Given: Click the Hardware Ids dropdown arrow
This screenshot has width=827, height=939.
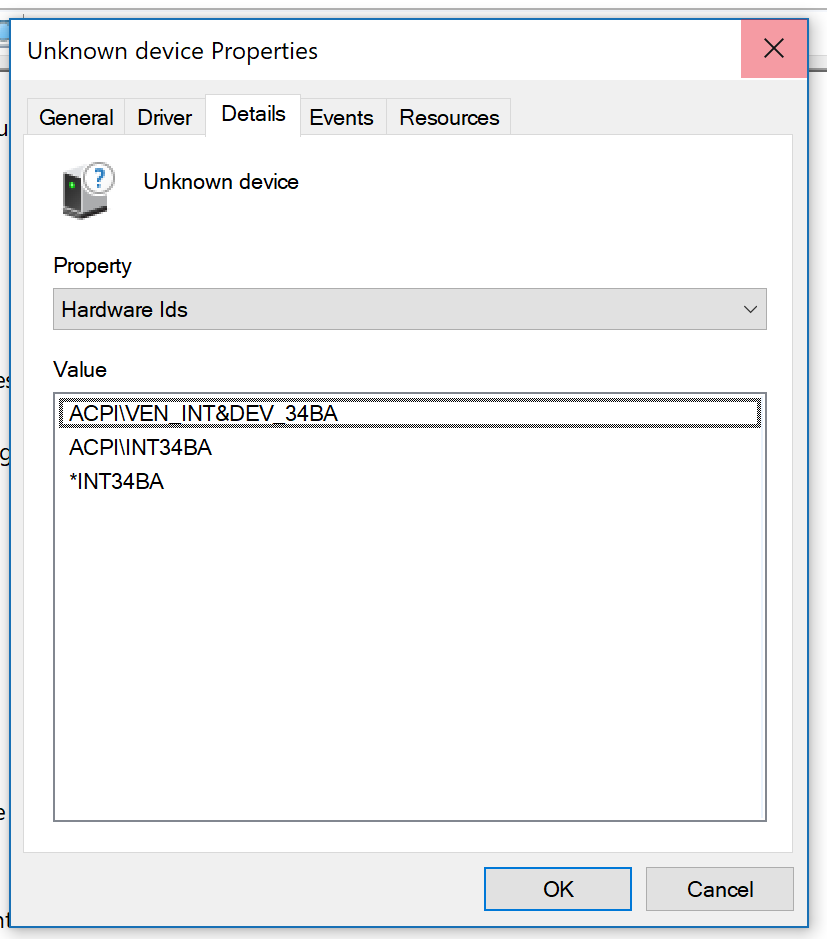Looking at the screenshot, I should tap(751, 309).
